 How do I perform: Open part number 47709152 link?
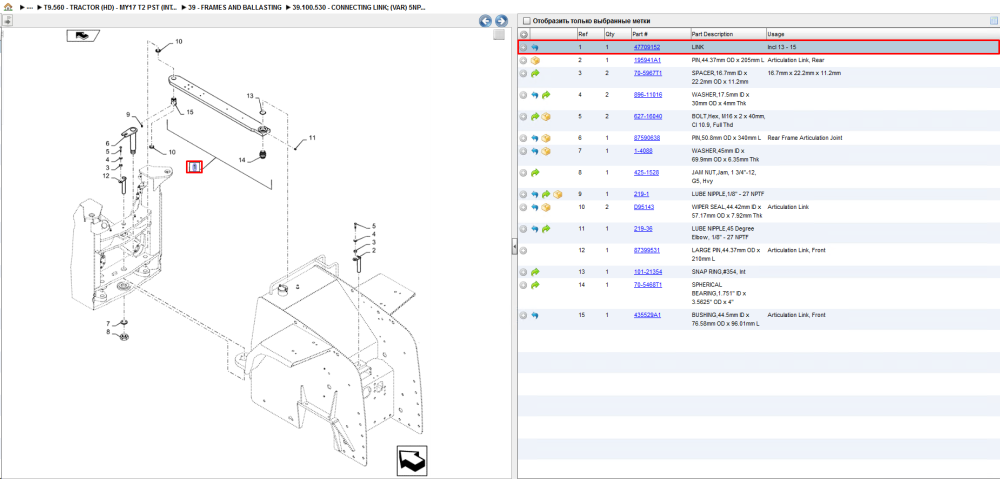[x=646, y=47]
